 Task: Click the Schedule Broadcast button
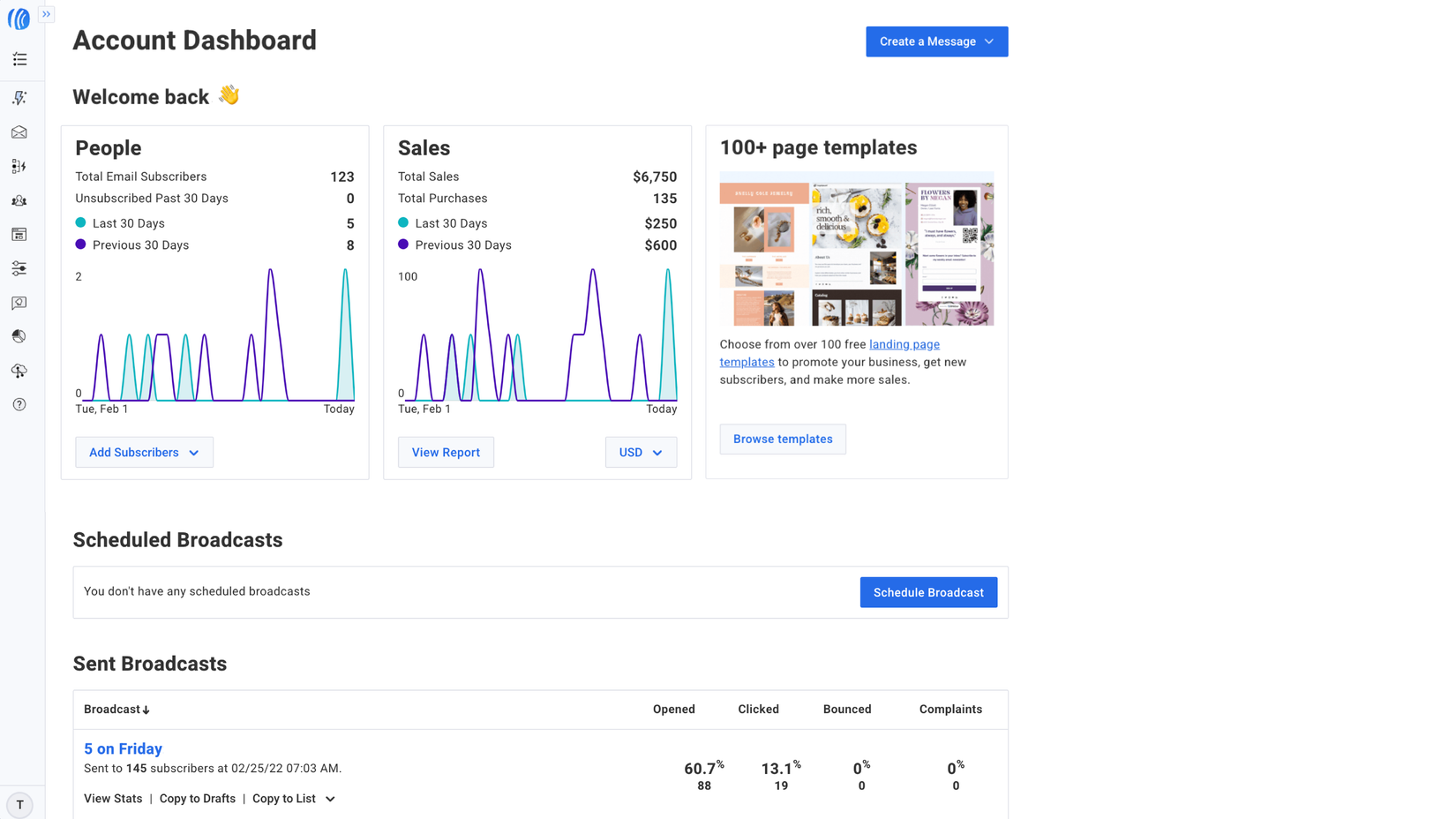tap(928, 592)
